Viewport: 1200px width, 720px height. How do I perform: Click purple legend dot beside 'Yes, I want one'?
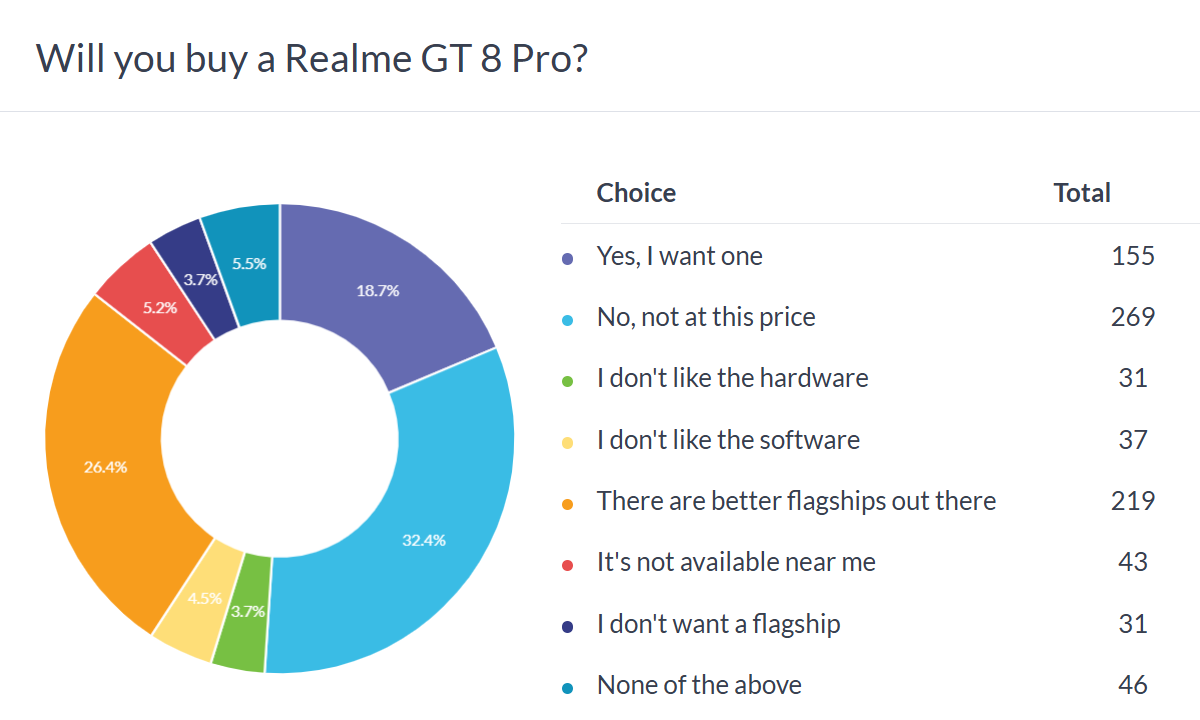tap(568, 259)
